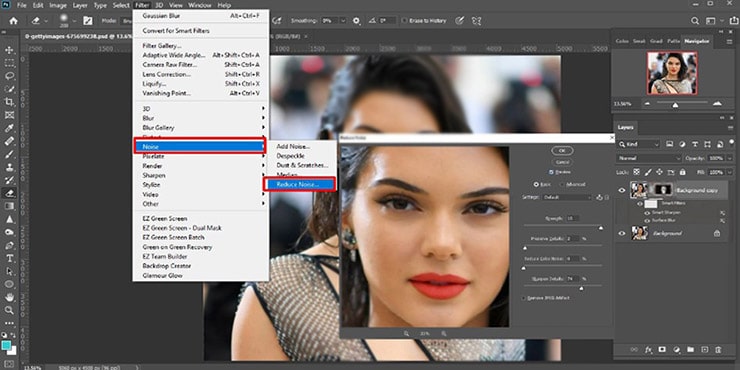Click zoom in below dialog preview
The height and width of the screenshot is (370, 740).
(444, 333)
